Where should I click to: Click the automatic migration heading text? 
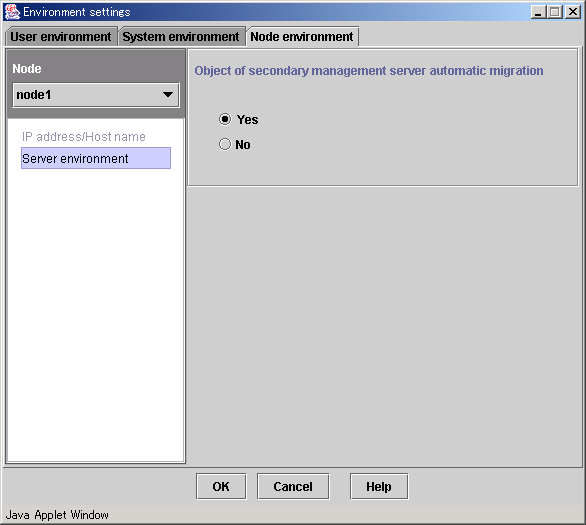click(369, 71)
